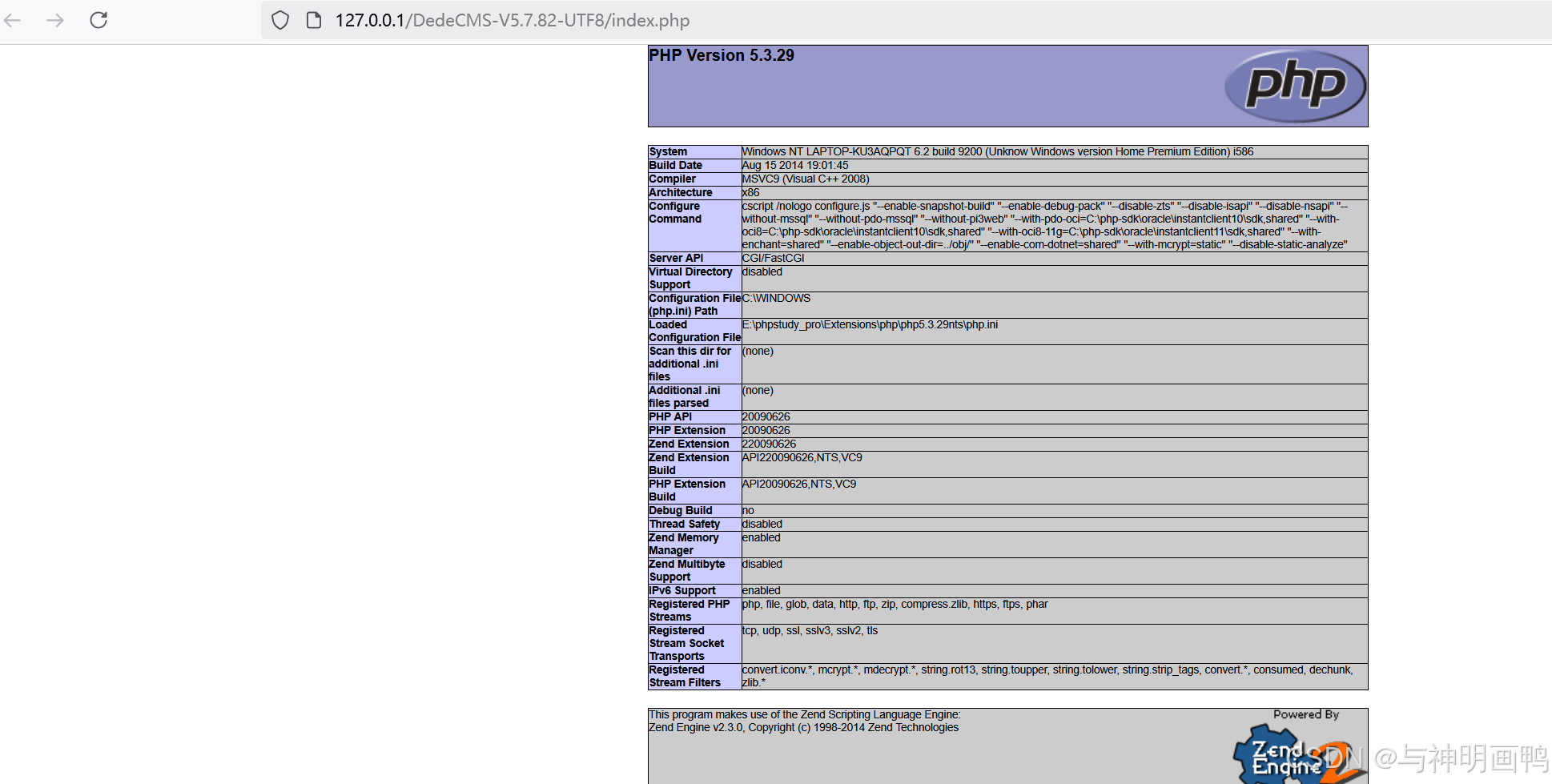The image size is (1552, 784).
Task: Select the x86 architecture value
Action: click(750, 192)
